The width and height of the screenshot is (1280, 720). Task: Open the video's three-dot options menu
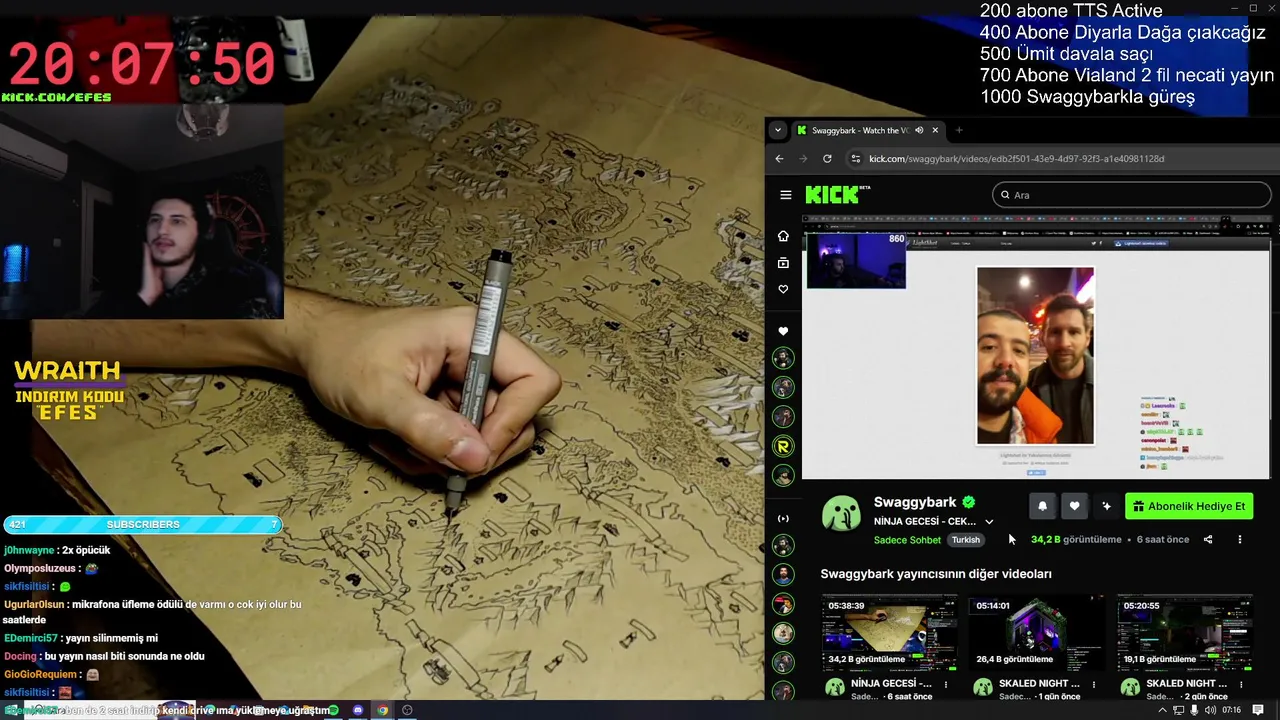(1240, 540)
